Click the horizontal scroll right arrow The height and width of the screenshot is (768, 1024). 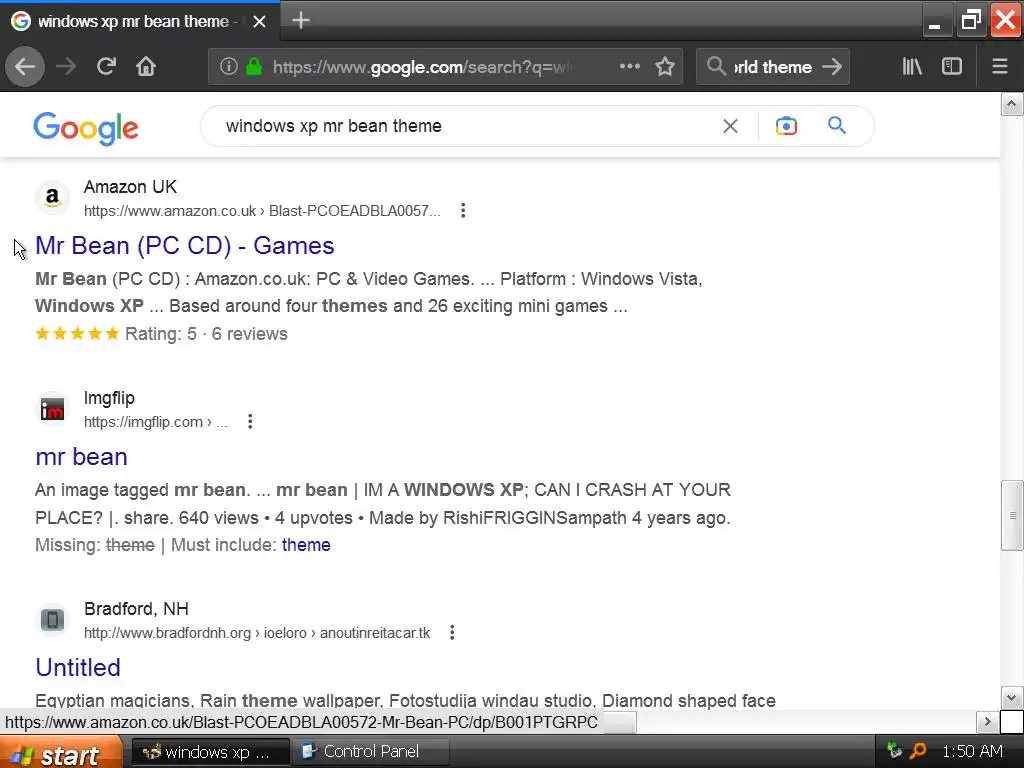[x=987, y=722]
